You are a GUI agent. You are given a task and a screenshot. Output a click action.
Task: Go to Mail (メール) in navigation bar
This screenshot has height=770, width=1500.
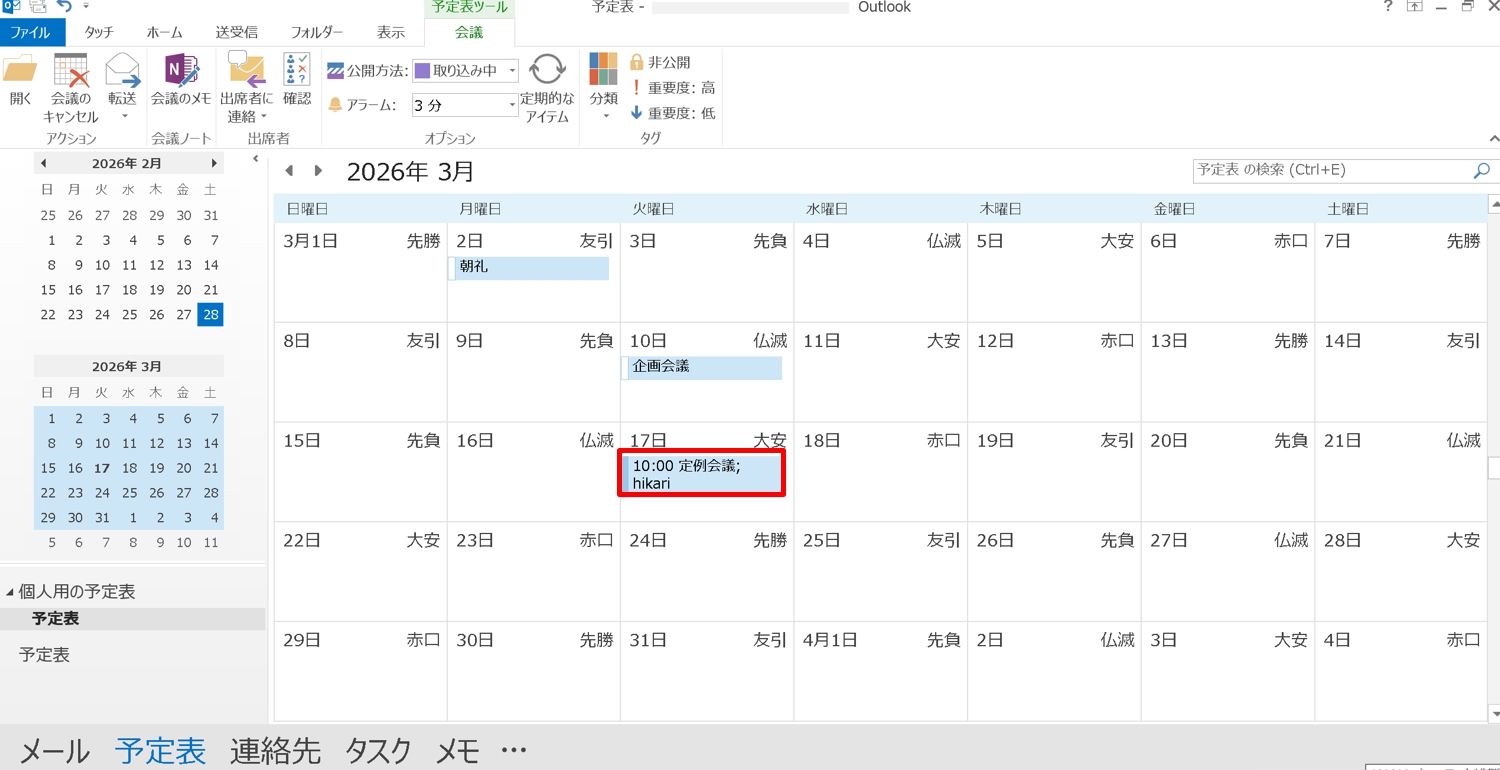click(x=55, y=750)
